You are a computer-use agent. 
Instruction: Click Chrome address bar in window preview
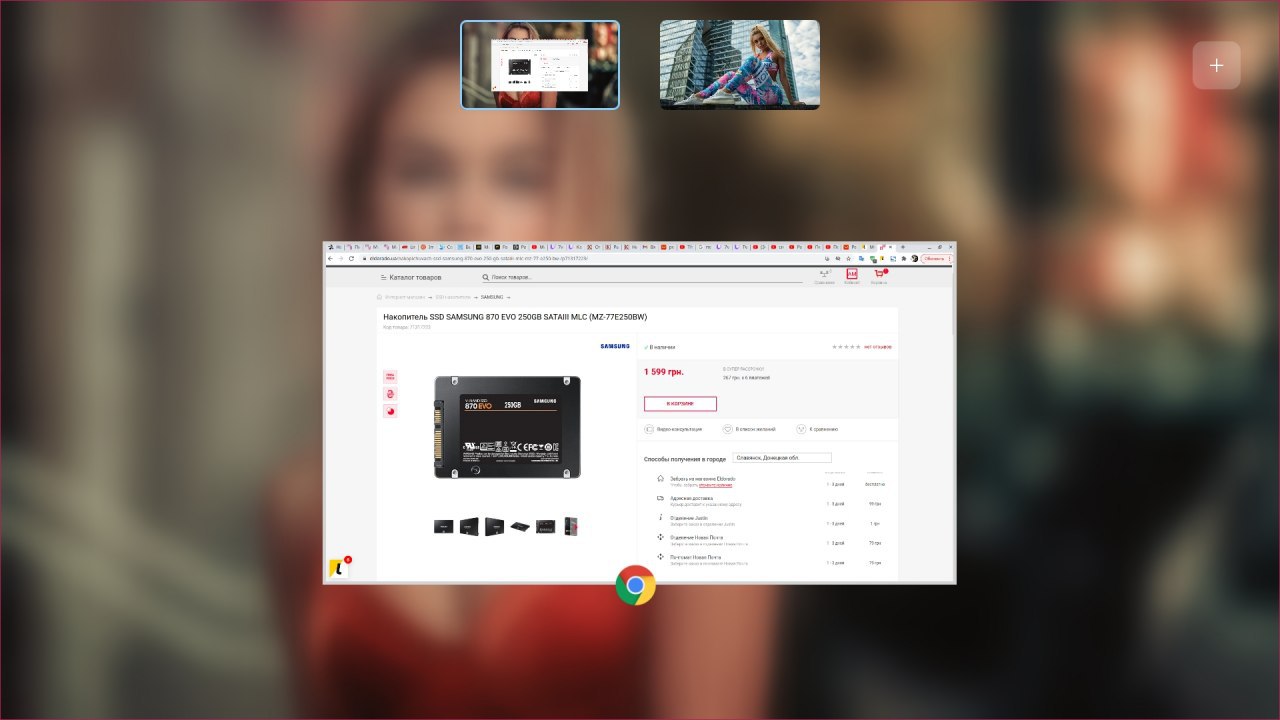pyautogui.click(x=590, y=258)
